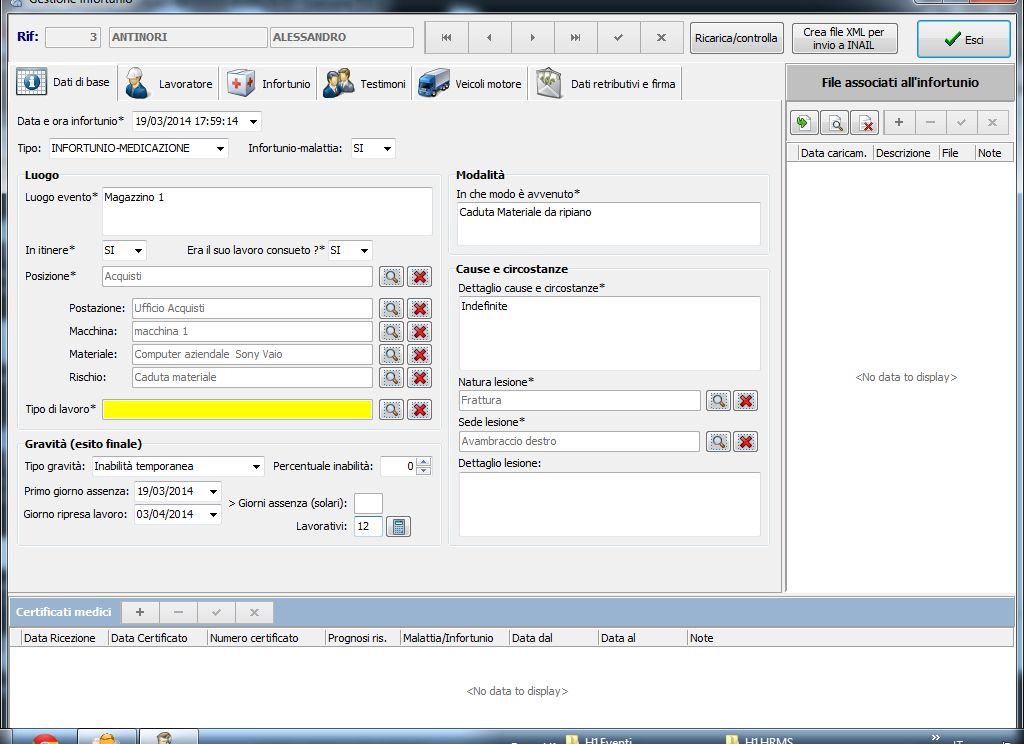Clear the Tipo di lavoro field
This screenshot has width=1024, height=744.
[420, 409]
